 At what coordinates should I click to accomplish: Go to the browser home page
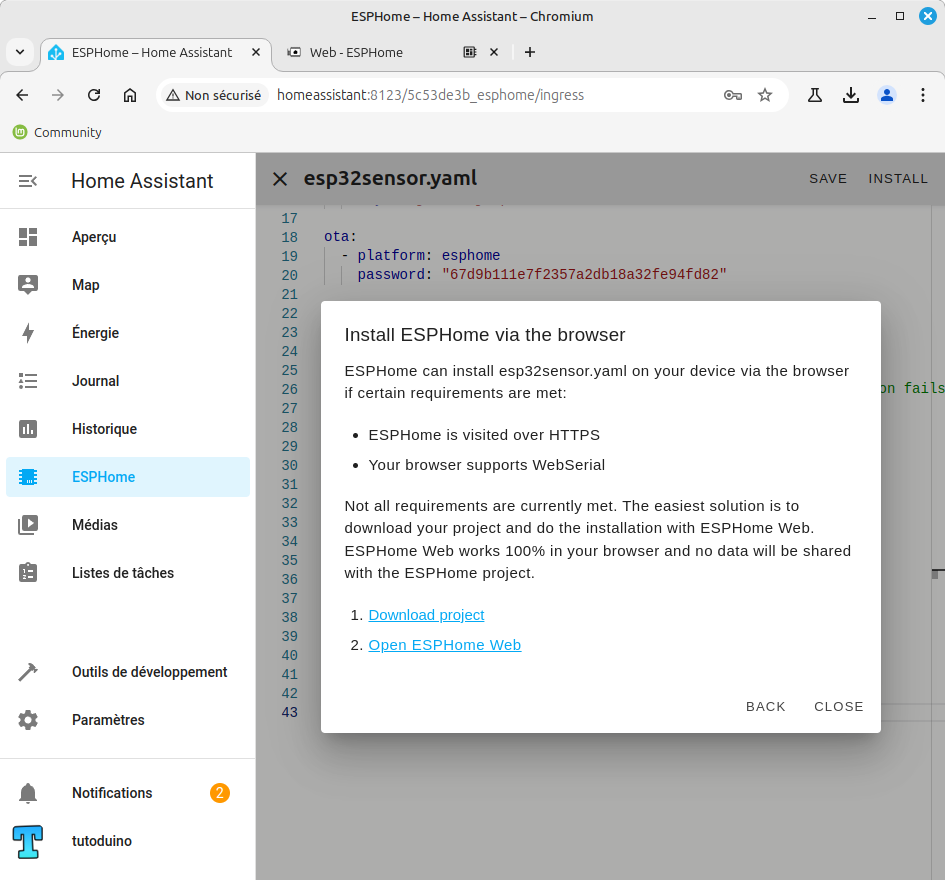click(x=130, y=95)
